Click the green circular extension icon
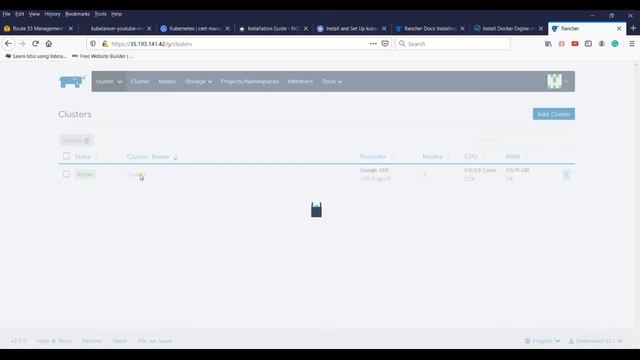The width and height of the screenshot is (640, 360). point(615,44)
